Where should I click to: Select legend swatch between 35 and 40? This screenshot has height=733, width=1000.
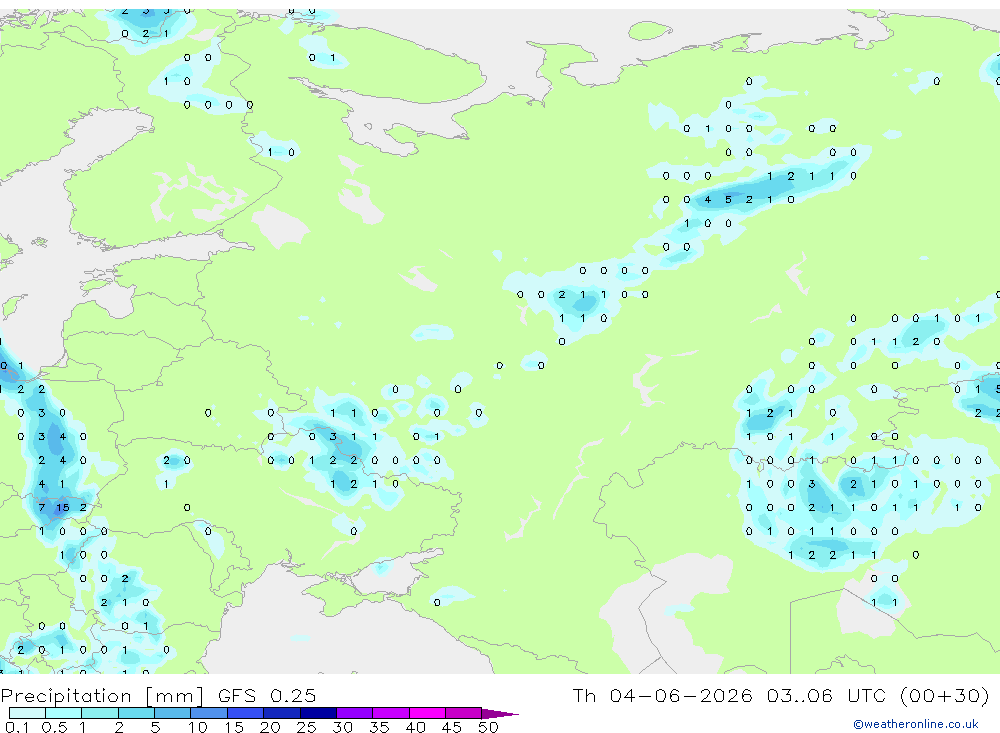(x=390, y=713)
